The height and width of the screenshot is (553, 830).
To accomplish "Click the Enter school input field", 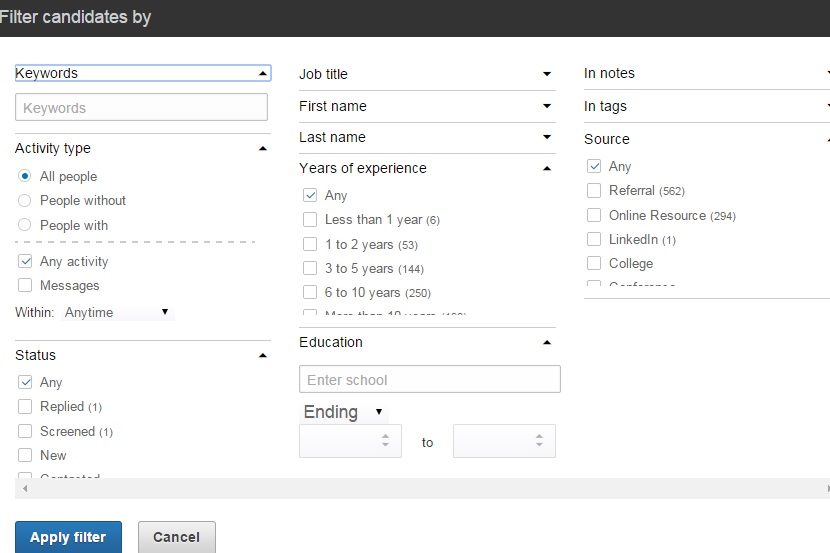I will coord(429,380).
